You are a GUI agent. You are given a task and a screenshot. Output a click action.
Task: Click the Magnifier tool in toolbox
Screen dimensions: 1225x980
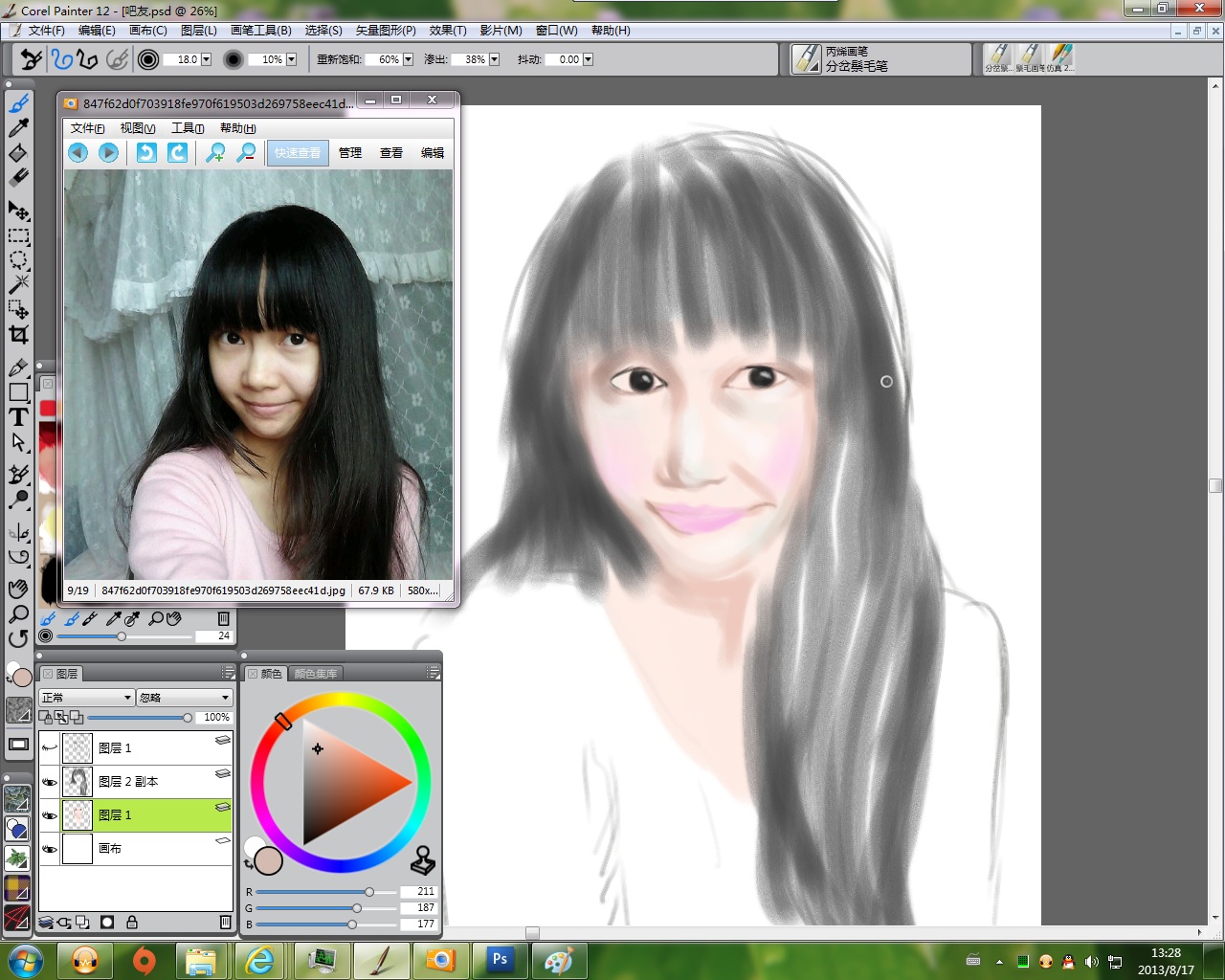[18, 613]
